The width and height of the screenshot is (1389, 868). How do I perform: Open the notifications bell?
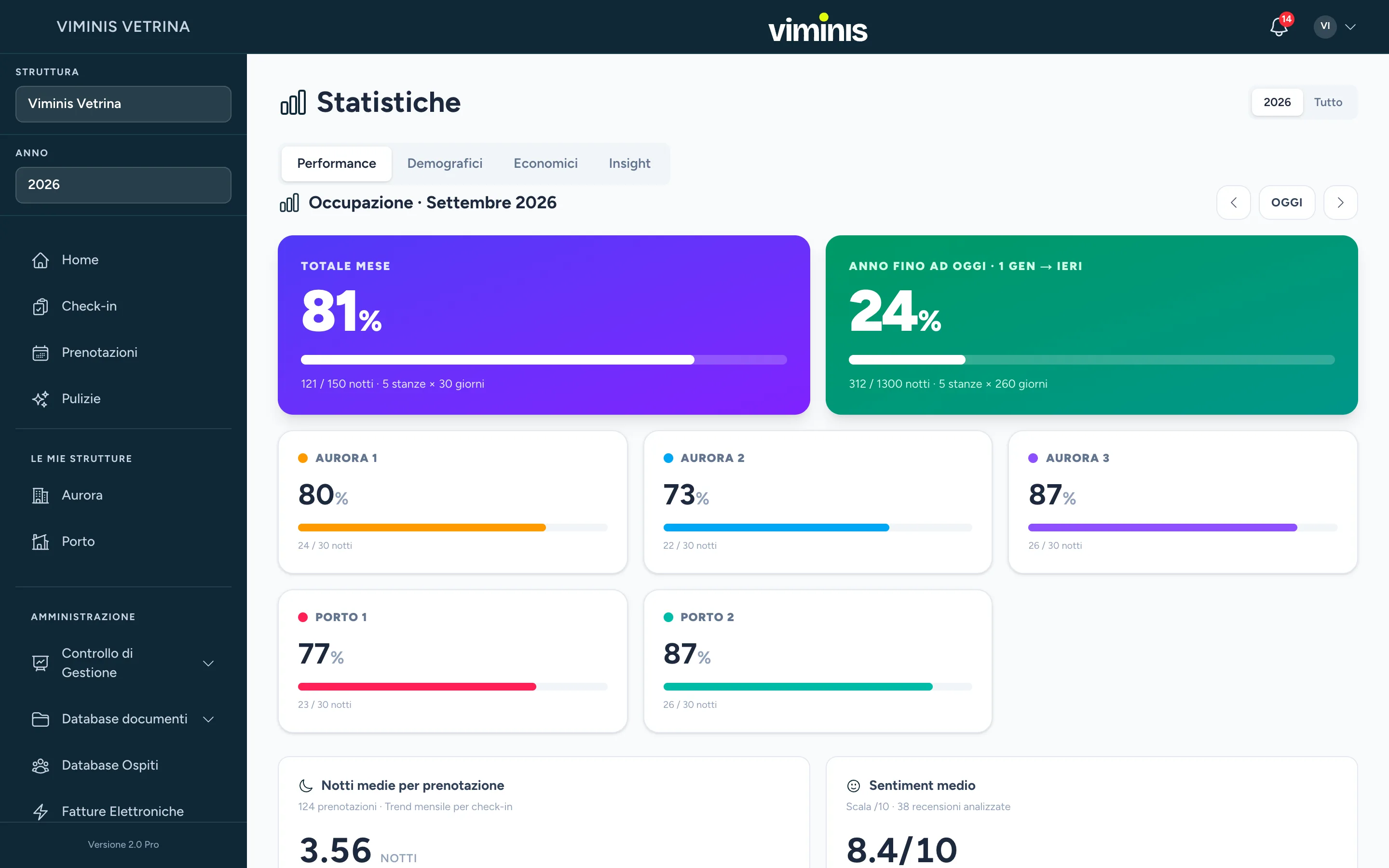(x=1279, y=27)
